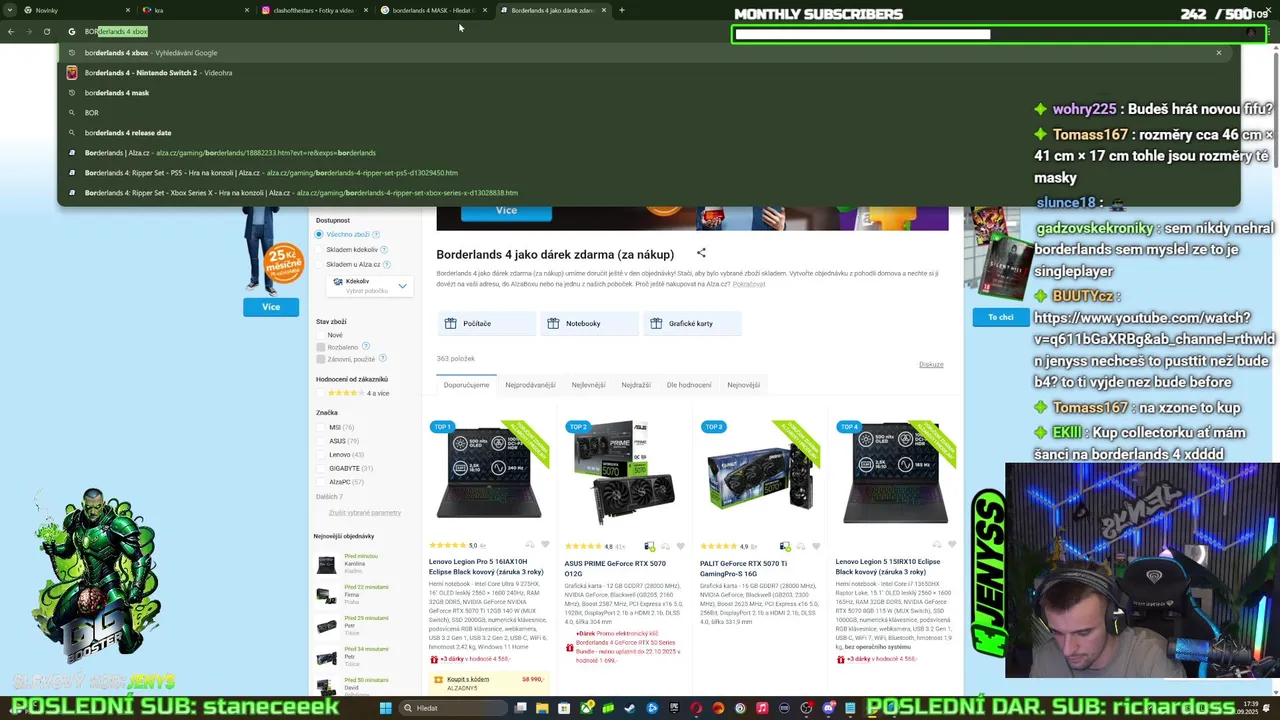This screenshot has height=720, width=1280.
Task: Expand the Kdekoliv branch selector dropdown
Action: coord(368,285)
